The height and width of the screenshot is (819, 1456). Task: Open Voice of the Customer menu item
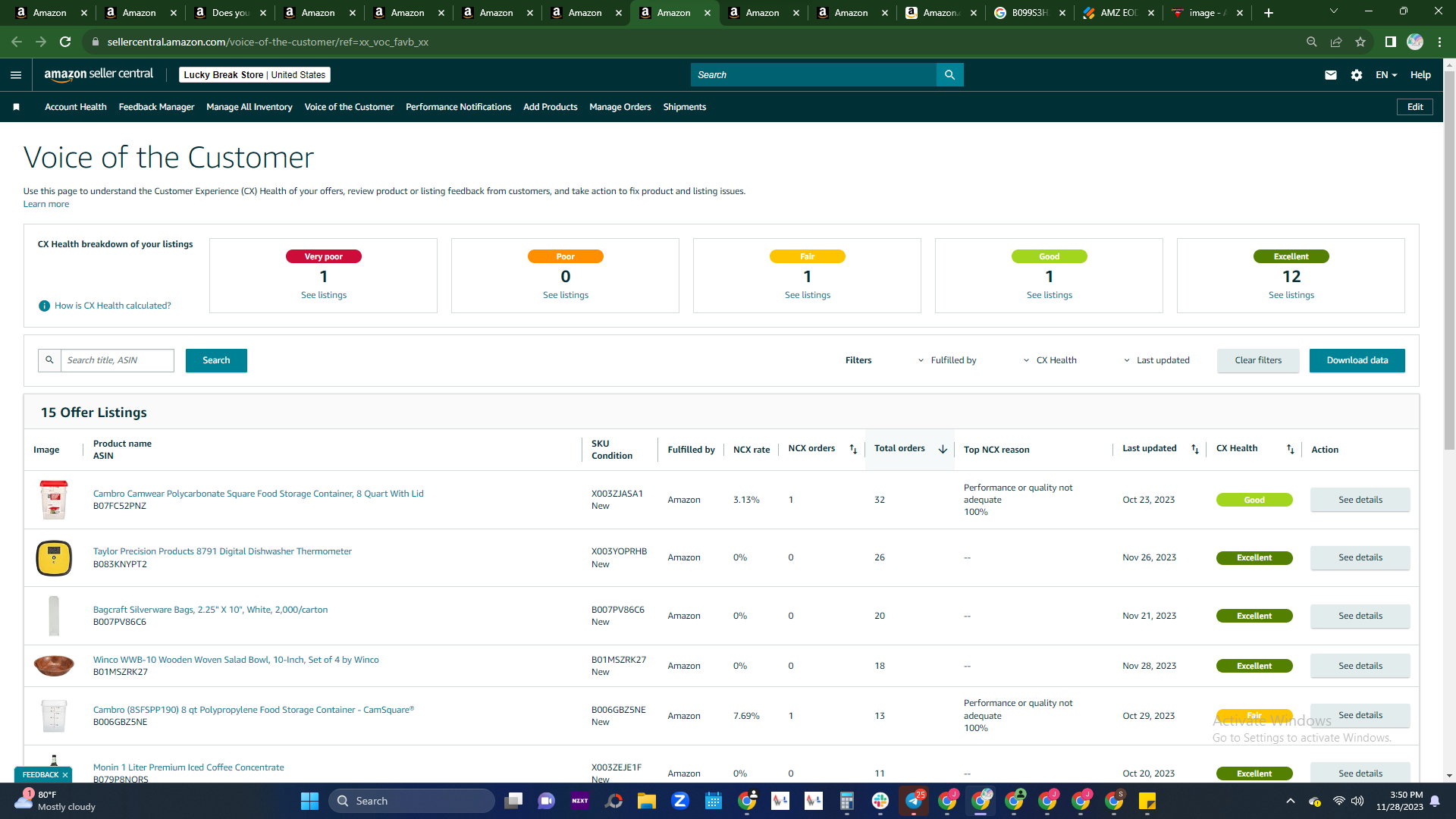coord(349,107)
